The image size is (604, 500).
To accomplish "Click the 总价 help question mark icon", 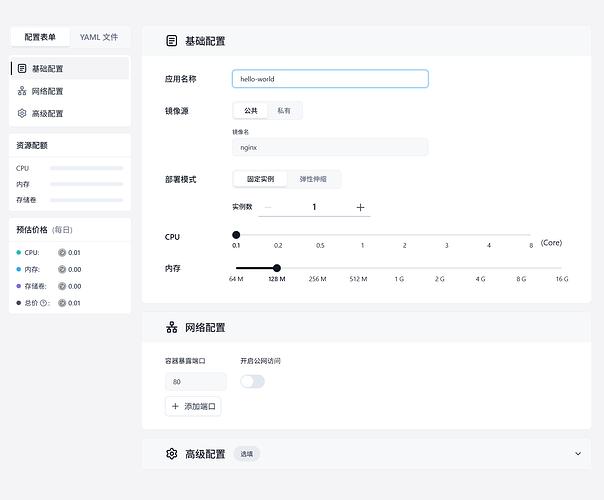I will point(48,303).
